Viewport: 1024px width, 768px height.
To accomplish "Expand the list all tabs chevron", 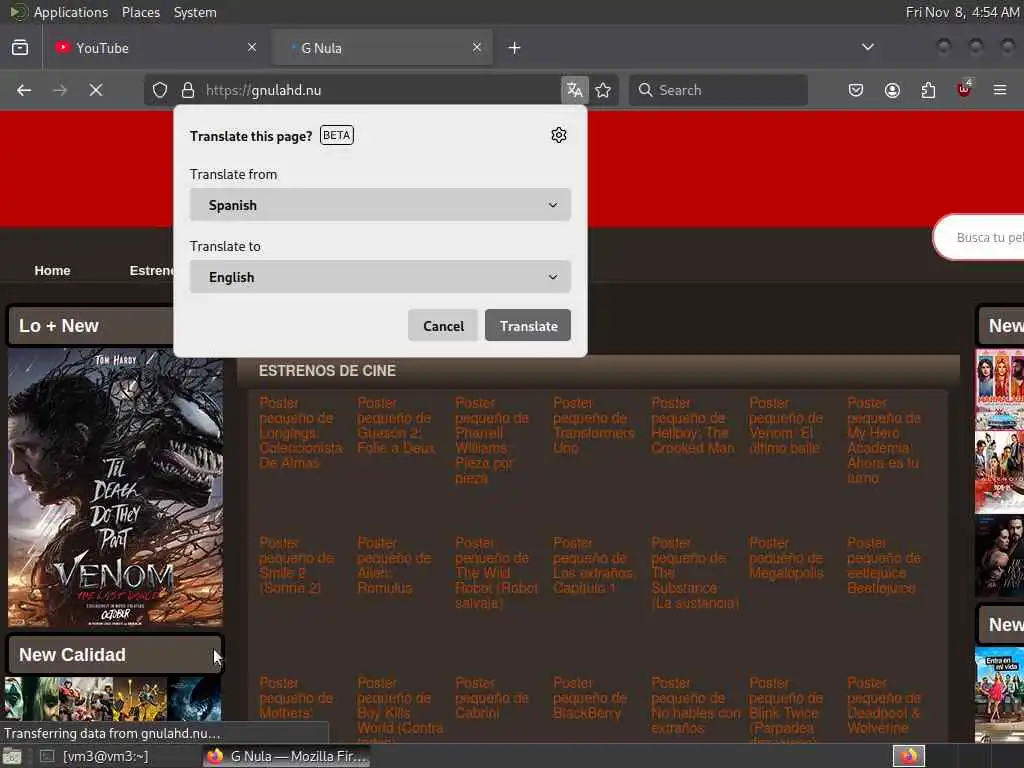I will [x=868, y=47].
